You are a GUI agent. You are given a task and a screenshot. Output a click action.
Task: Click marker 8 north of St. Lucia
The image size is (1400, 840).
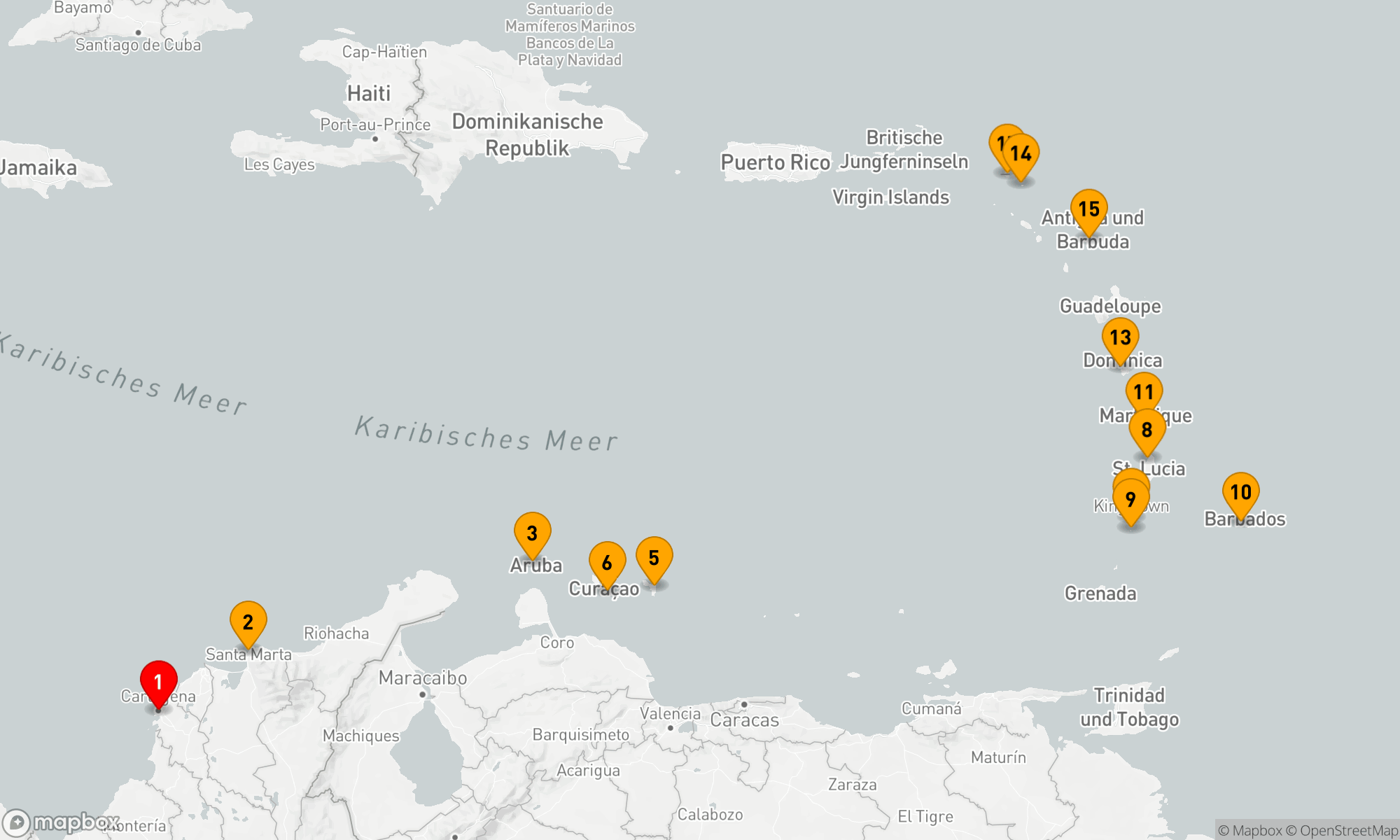(1147, 429)
